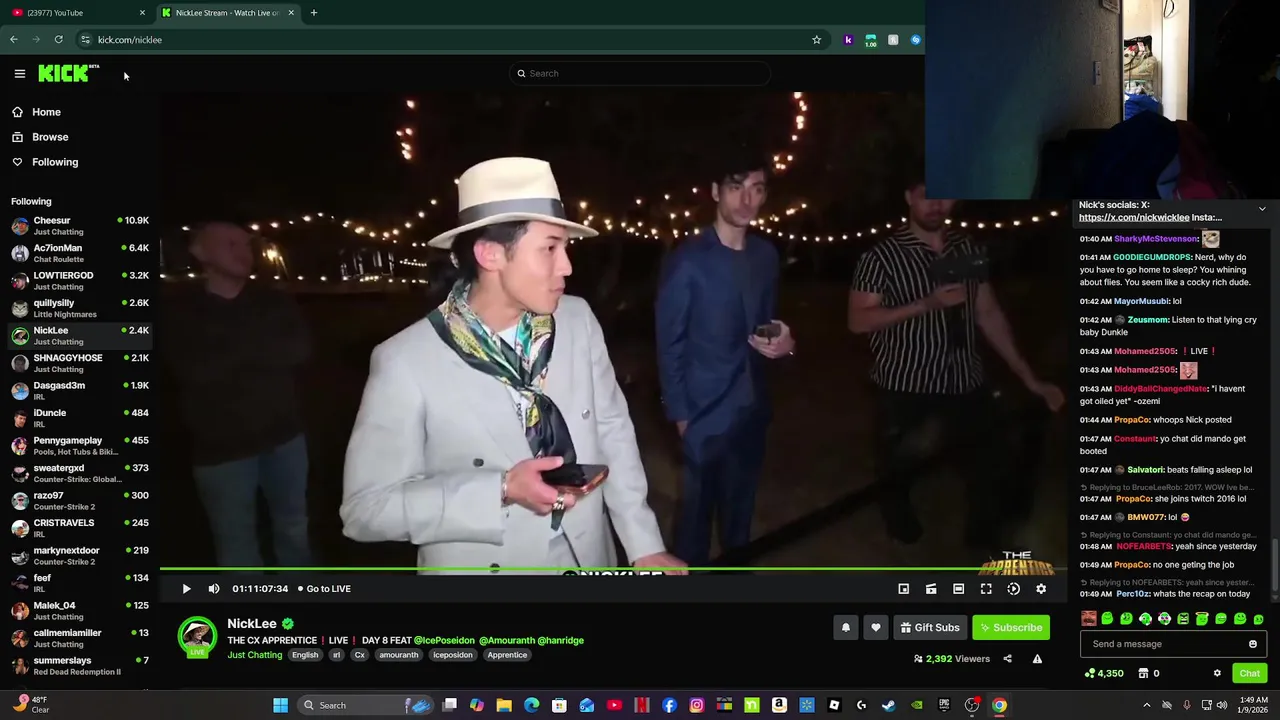1280x720 pixels.
Task: Enable mini player mode
Action: tap(903, 589)
